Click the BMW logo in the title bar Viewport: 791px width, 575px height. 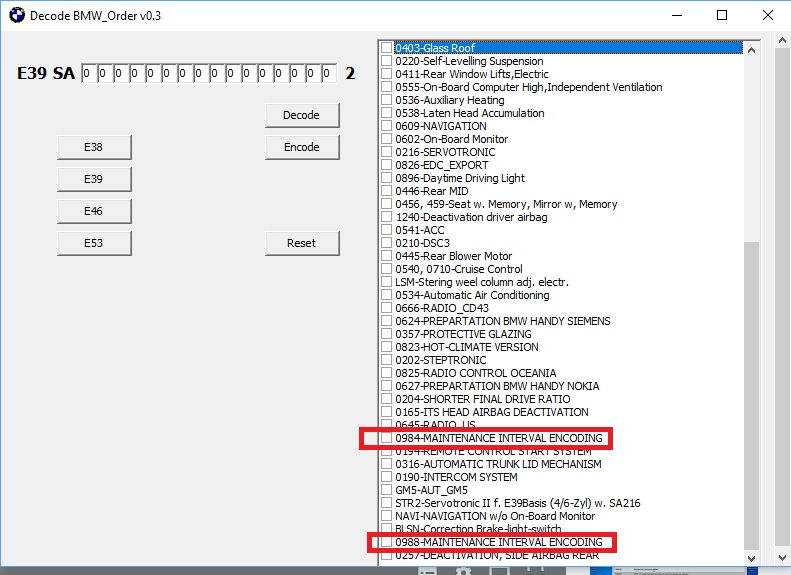click(14, 16)
